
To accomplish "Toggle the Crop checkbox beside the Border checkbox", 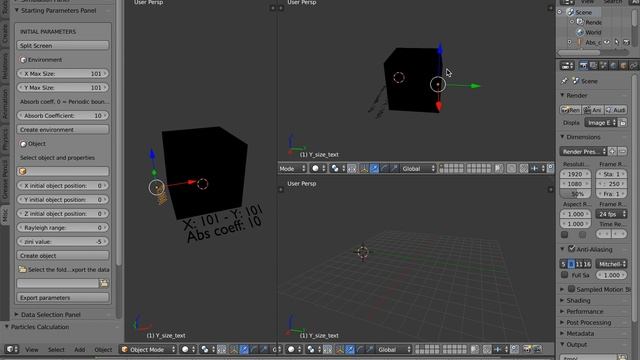I will pyautogui.click(x=582, y=234).
